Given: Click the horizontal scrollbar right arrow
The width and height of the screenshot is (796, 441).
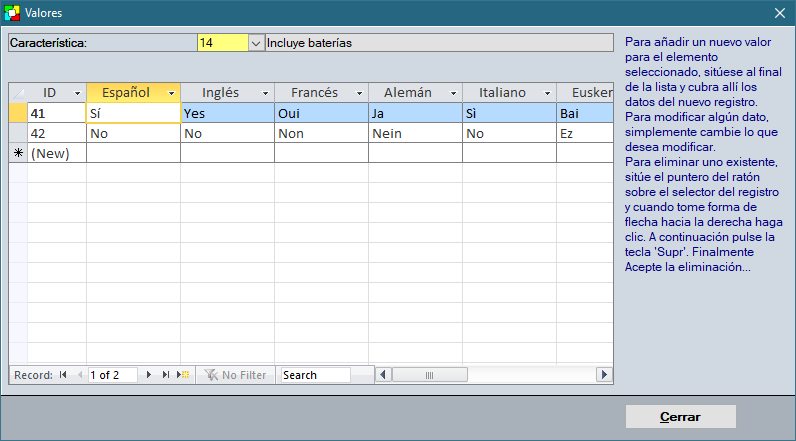Looking at the screenshot, I should click(x=603, y=375).
